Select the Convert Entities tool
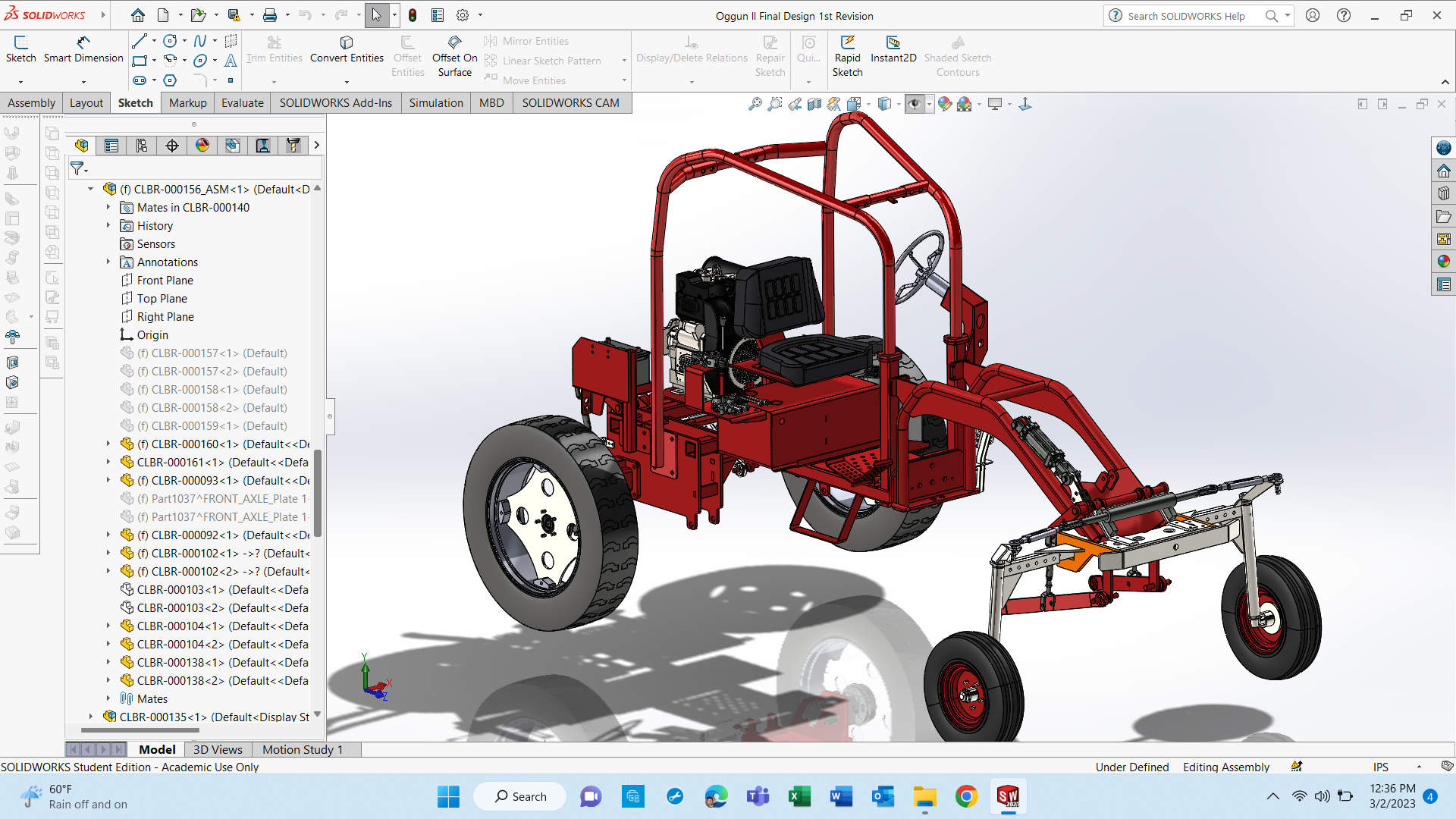Viewport: 1456px width, 819px height. [347, 49]
